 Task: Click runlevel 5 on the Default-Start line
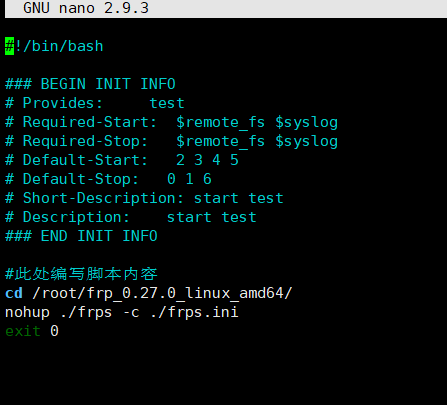(x=234, y=160)
